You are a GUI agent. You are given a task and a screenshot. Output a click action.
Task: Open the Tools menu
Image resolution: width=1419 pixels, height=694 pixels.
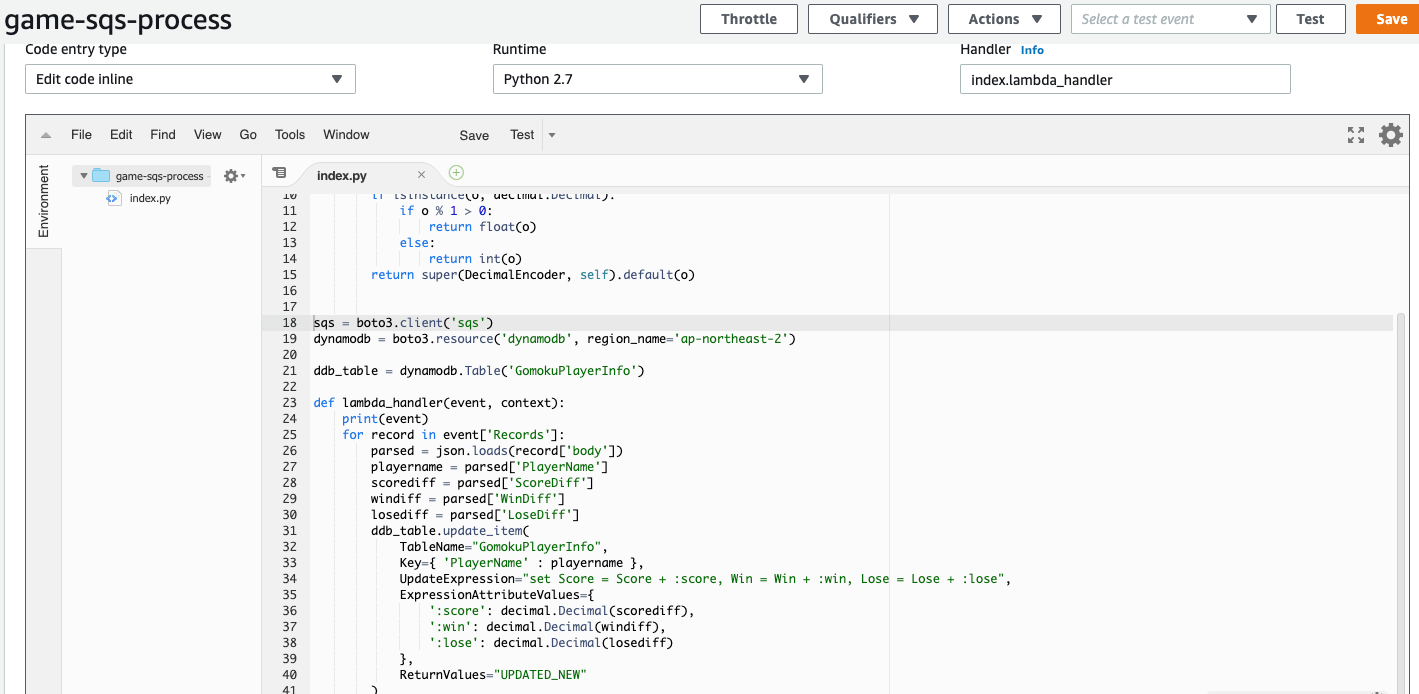(x=289, y=134)
